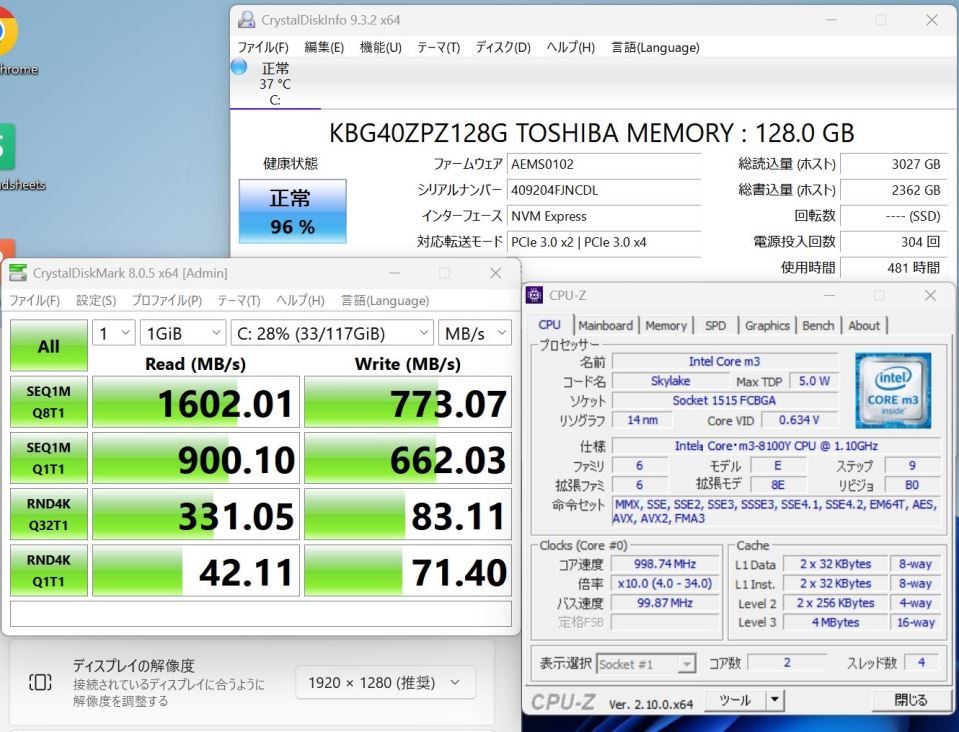The height and width of the screenshot is (732, 959).
Task: Click the Skylake code name field
Action: click(x=670, y=380)
